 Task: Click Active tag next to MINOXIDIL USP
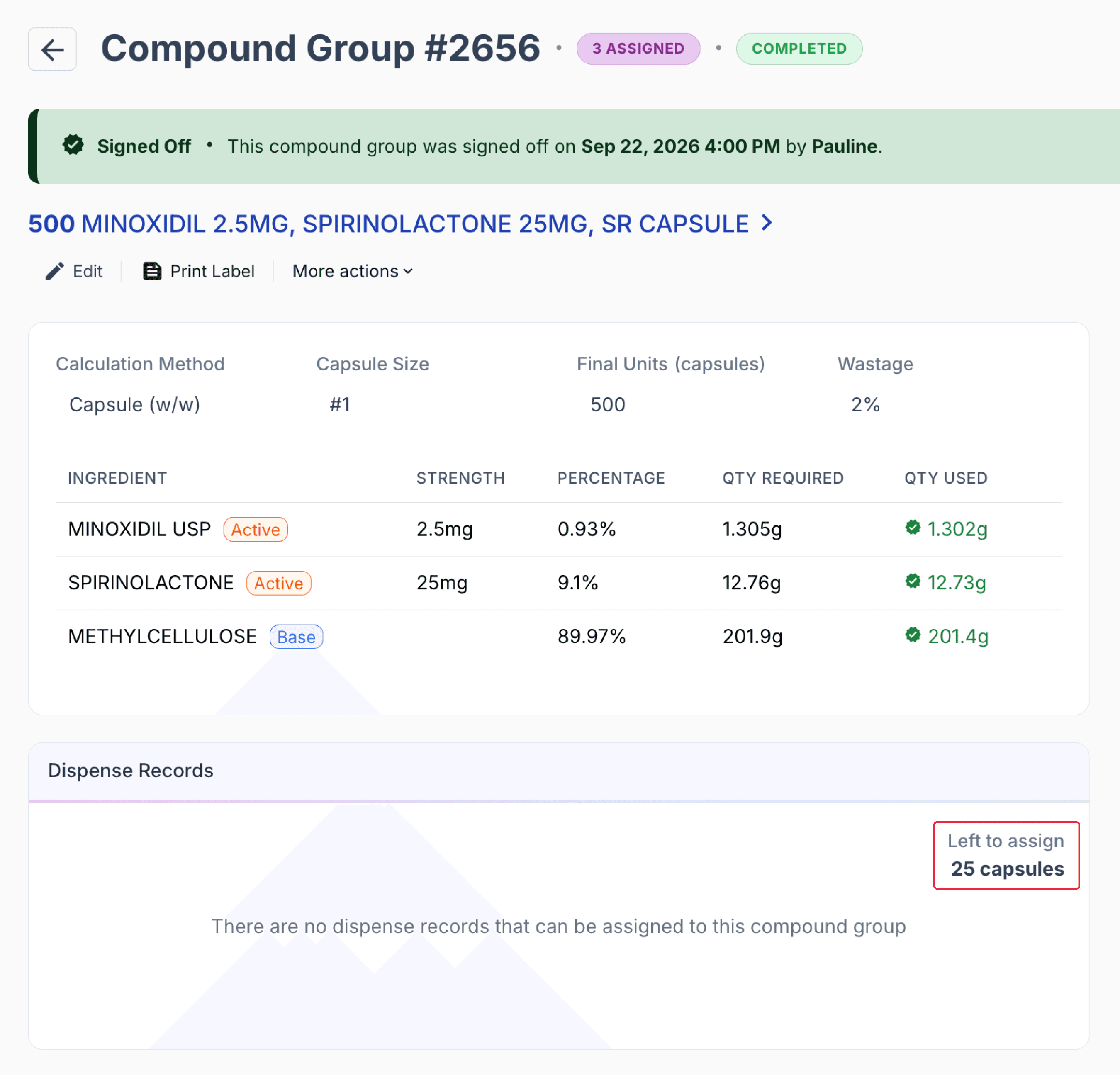pyautogui.click(x=256, y=530)
